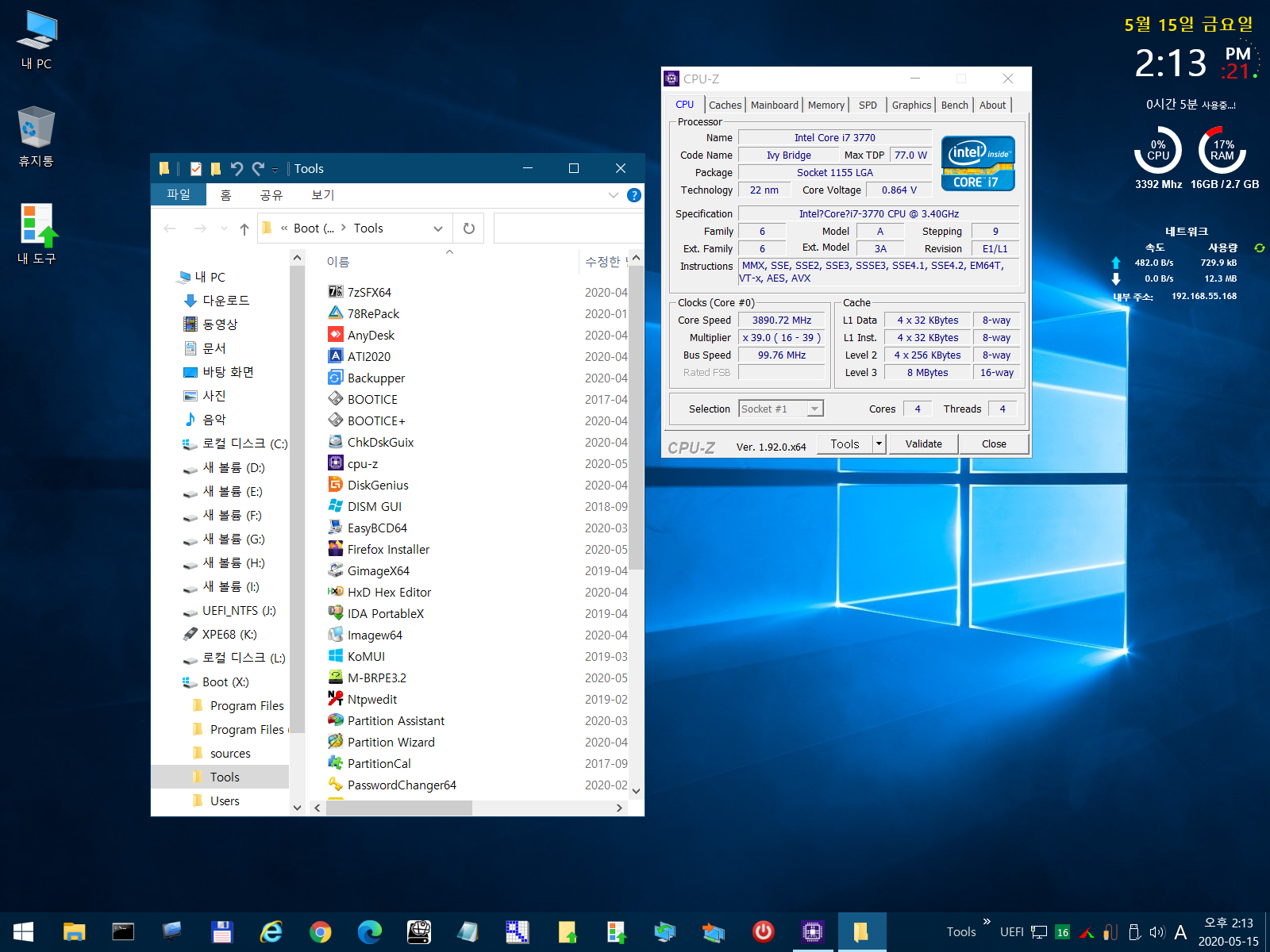
Task: Click the red power button taskbar icon
Action: [763, 931]
